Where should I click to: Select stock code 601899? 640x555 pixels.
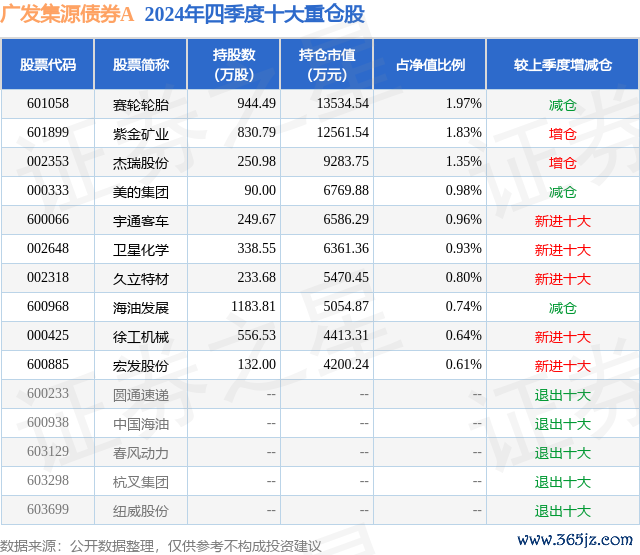[x=48, y=132]
